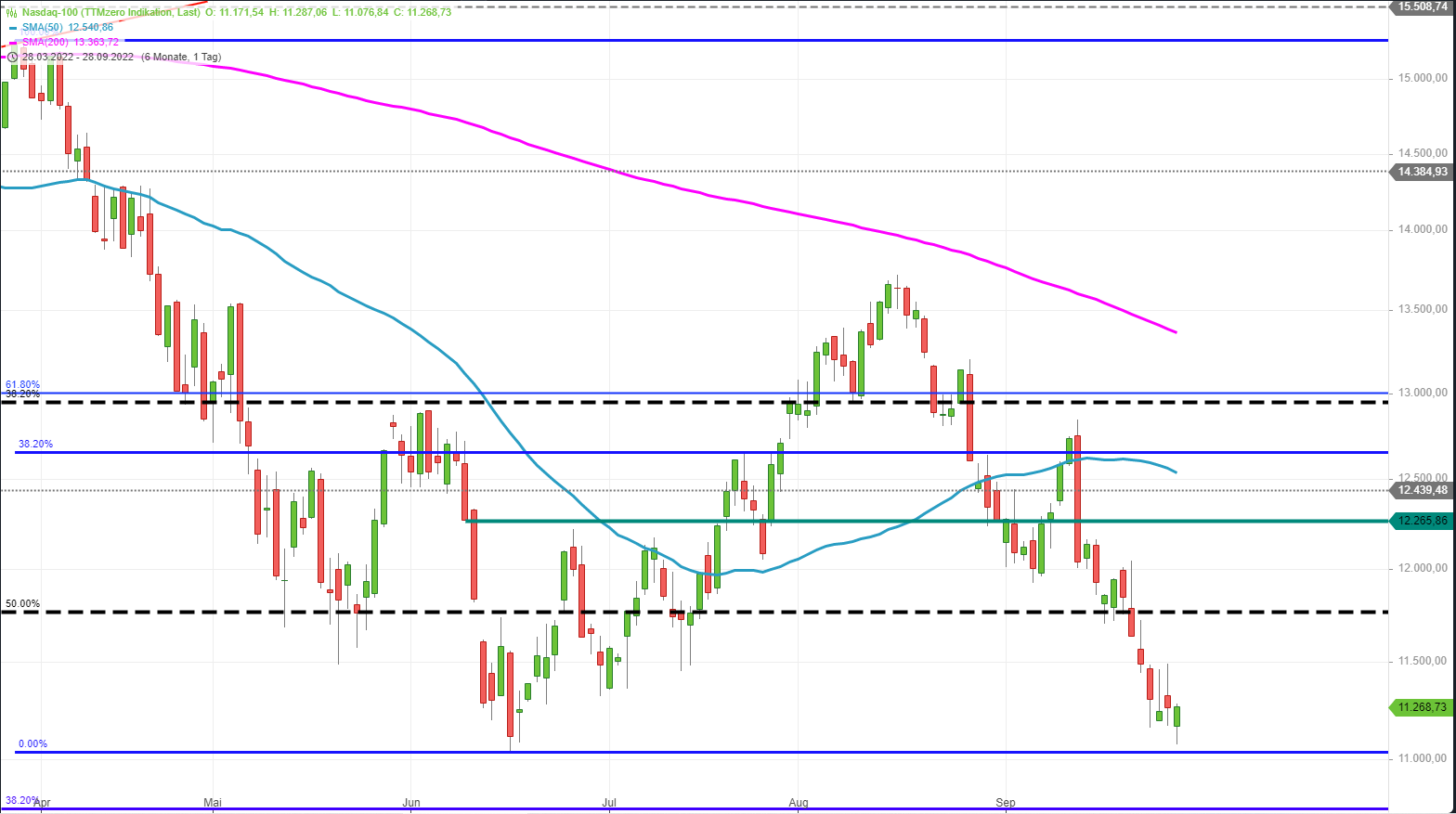Image resolution: width=1456 pixels, height=814 pixels.
Task: Click the SMA(200) magenta legend marker
Action: pos(12,42)
